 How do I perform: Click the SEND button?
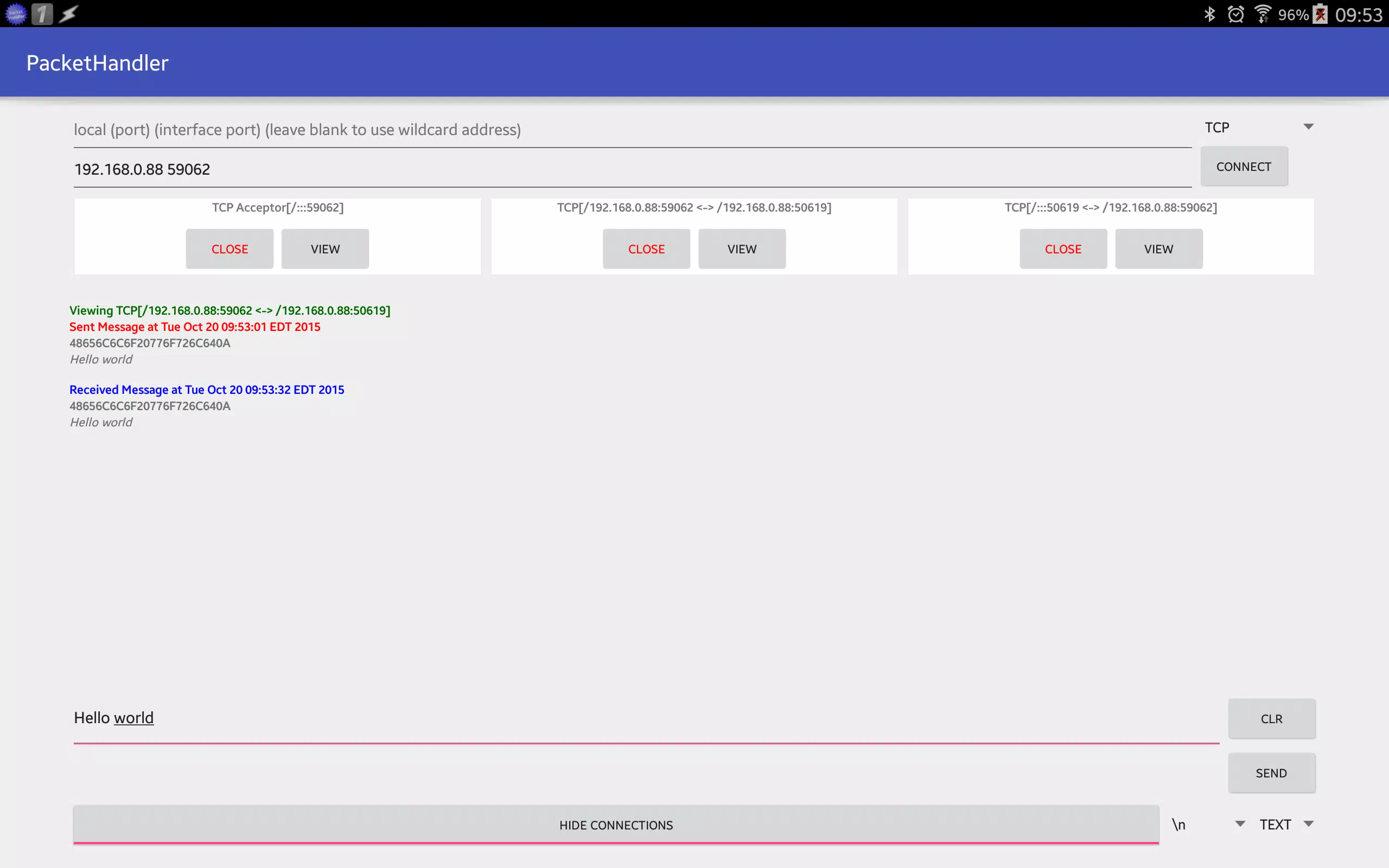[x=1271, y=773]
